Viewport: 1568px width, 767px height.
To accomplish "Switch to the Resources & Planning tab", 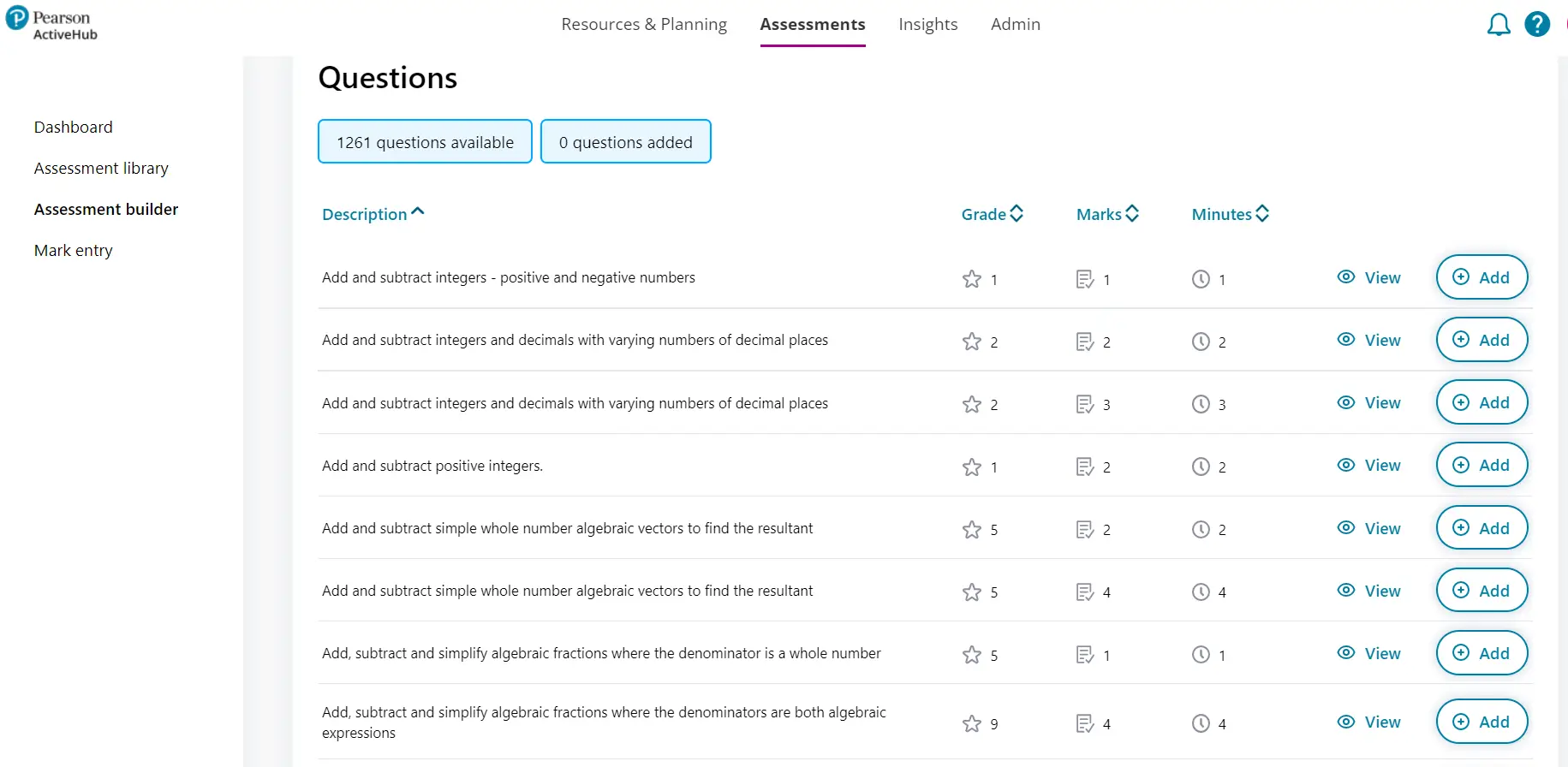I will tap(644, 25).
